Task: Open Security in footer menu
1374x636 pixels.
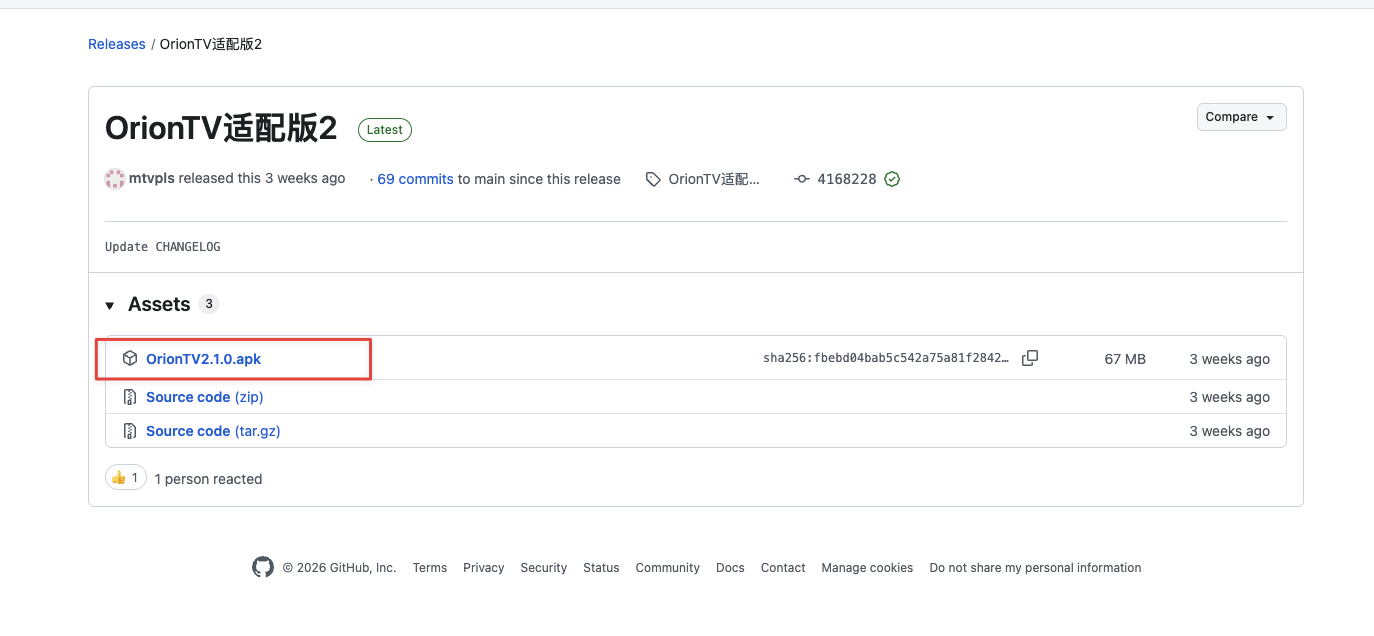Action: coord(543,567)
